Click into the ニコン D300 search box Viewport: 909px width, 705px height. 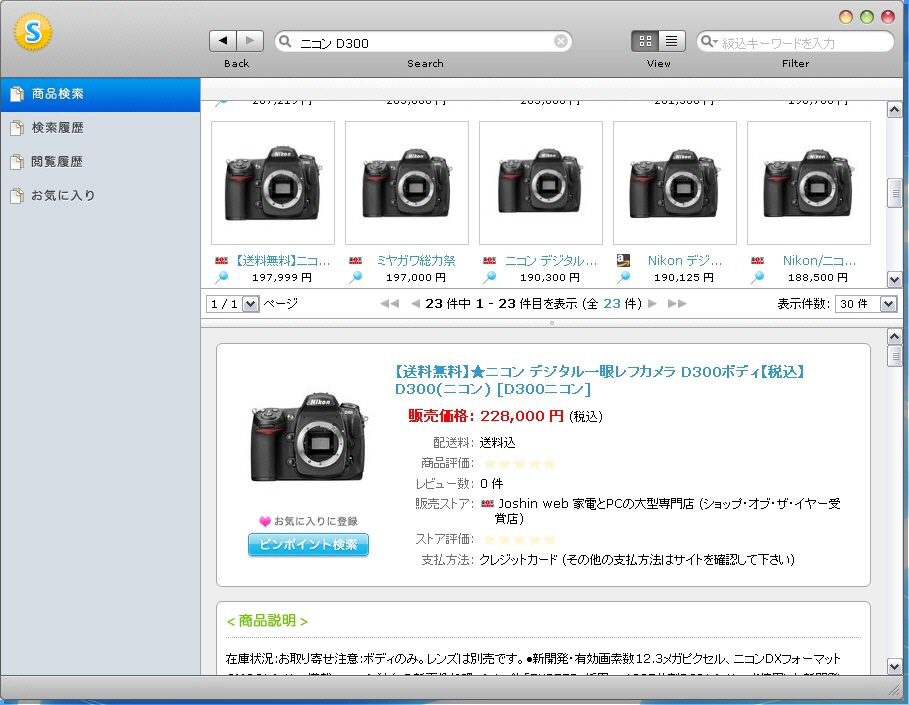pyautogui.click(x=423, y=42)
